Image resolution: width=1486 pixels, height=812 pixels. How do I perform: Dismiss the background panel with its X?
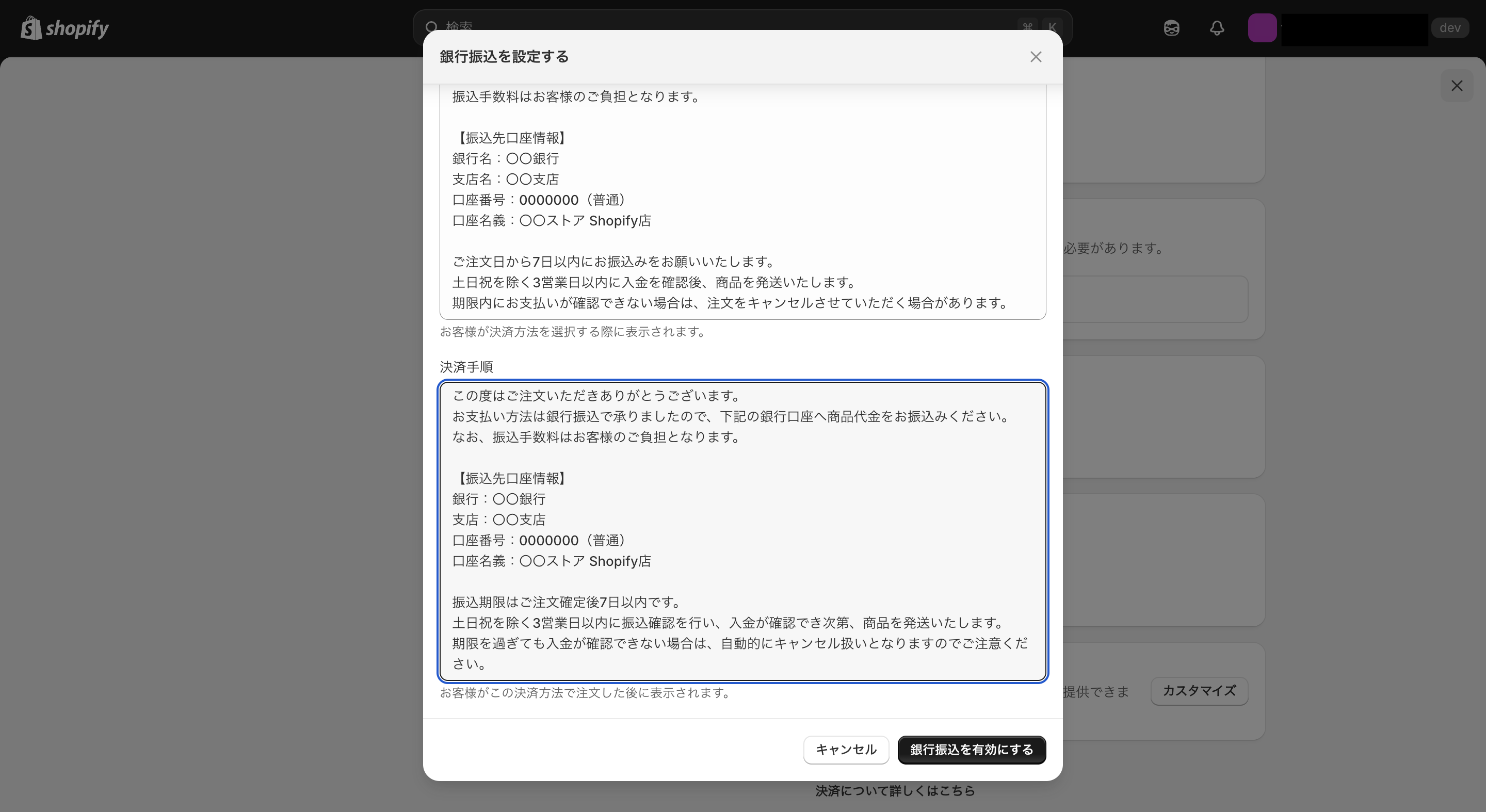pyautogui.click(x=1457, y=85)
